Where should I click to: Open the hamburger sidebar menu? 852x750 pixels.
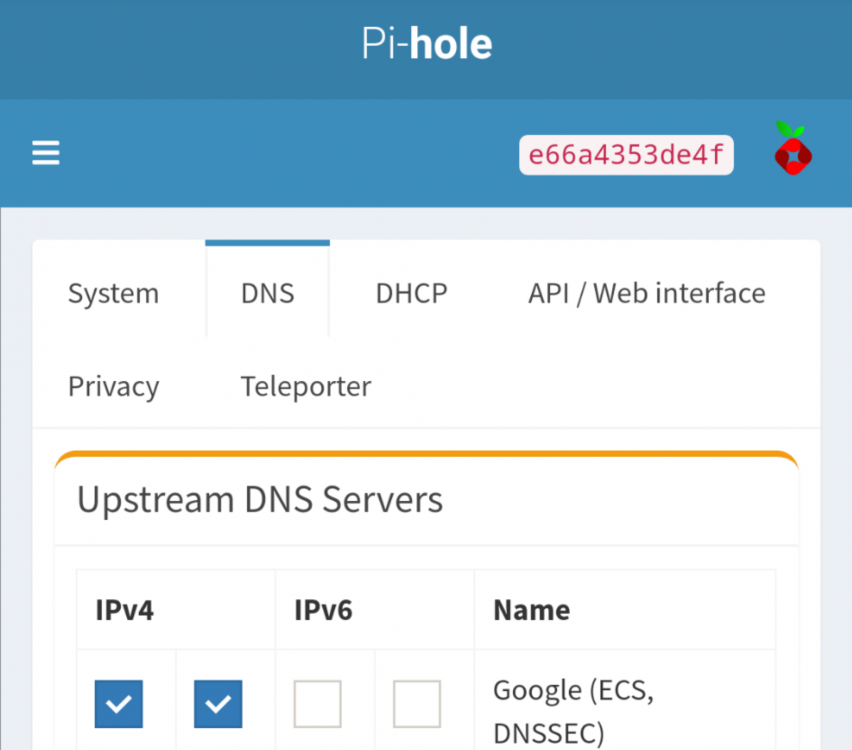(46, 153)
